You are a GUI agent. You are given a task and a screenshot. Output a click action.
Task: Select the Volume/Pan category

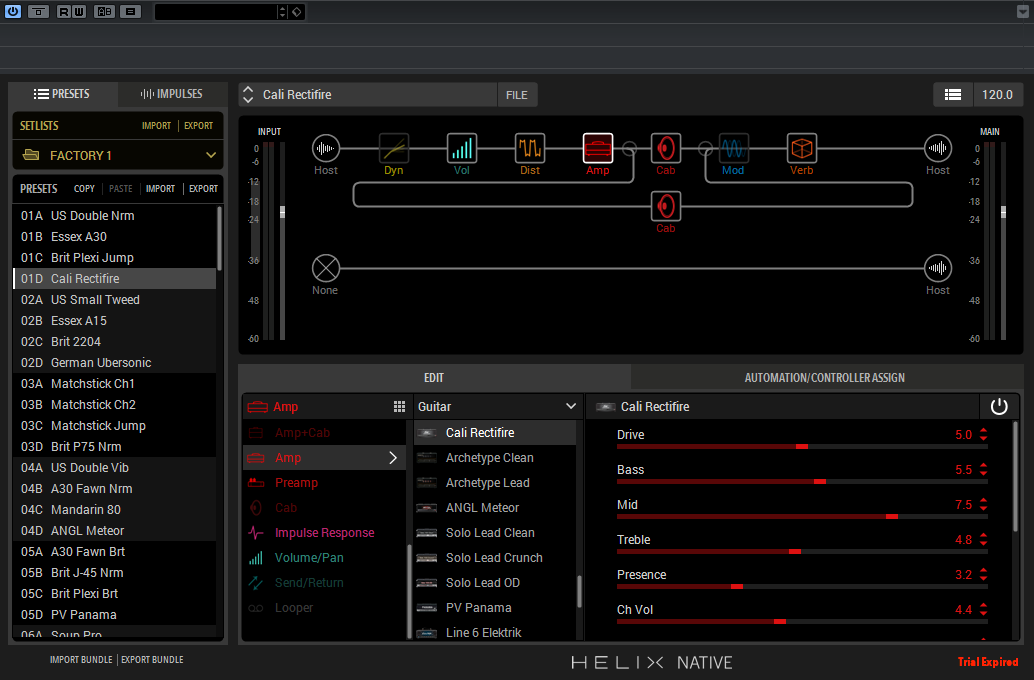324,558
